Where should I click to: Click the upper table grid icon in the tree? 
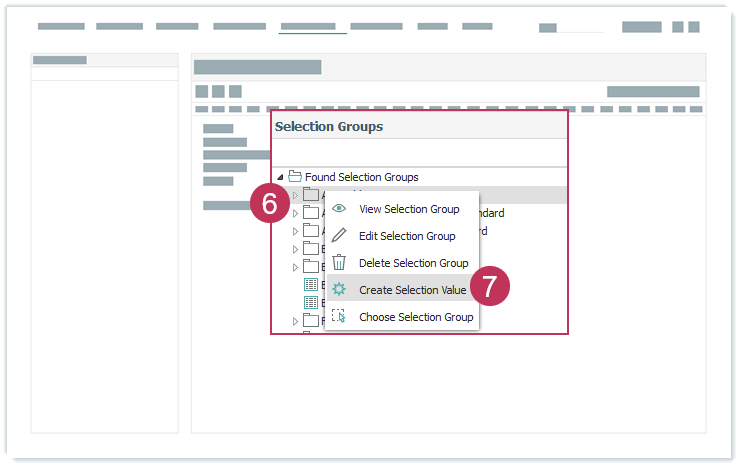tap(311, 285)
